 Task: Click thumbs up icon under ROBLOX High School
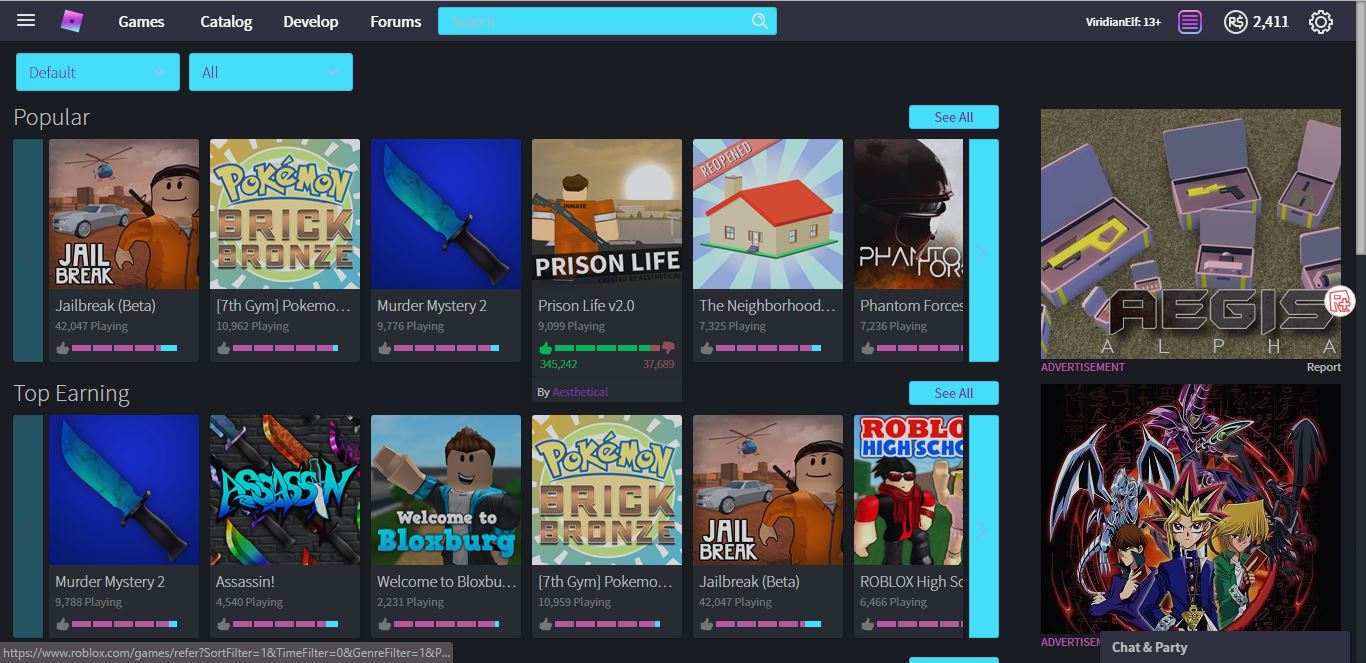(x=867, y=624)
